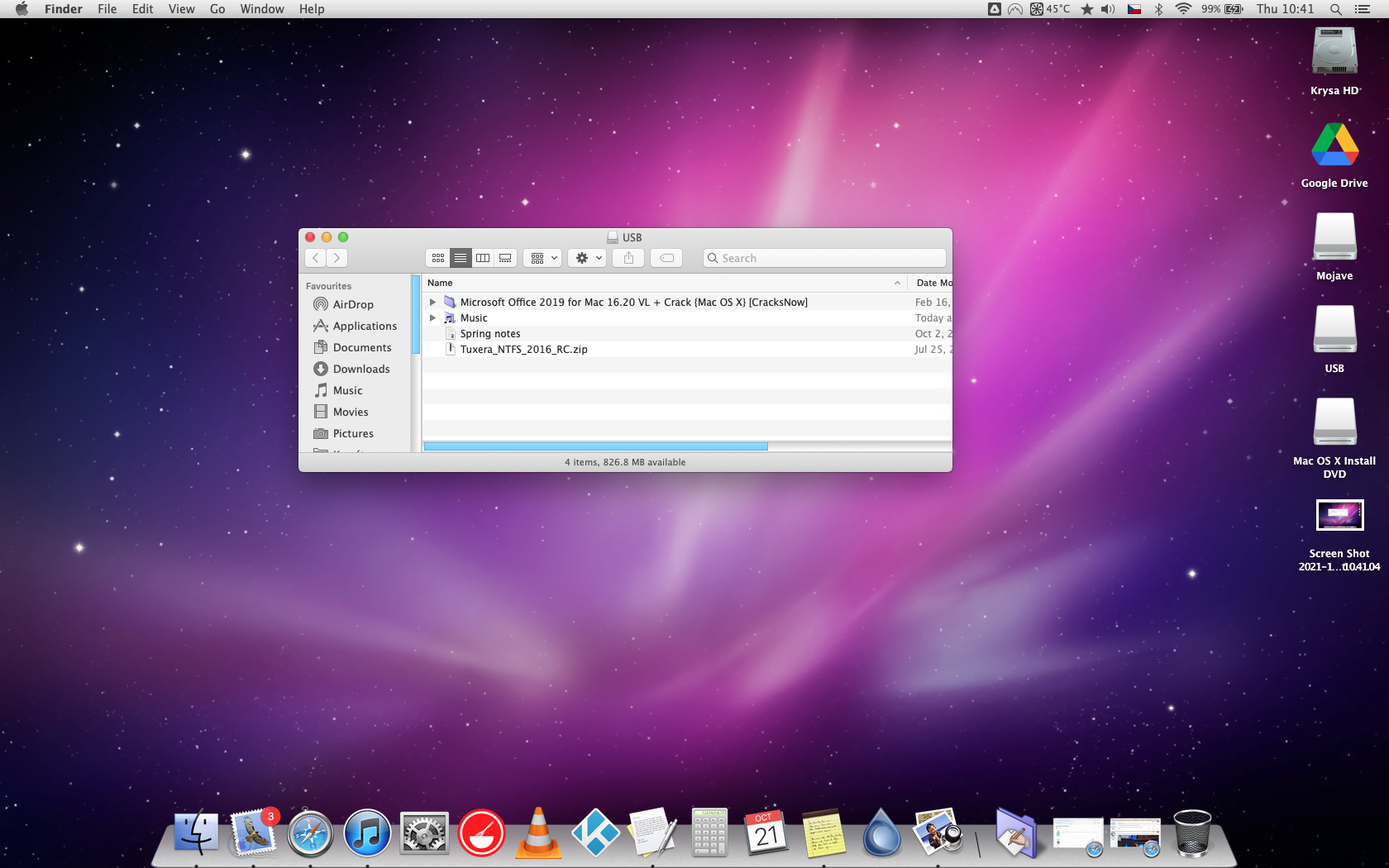Open AirDrop in the sidebar

click(x=353, y=304)
